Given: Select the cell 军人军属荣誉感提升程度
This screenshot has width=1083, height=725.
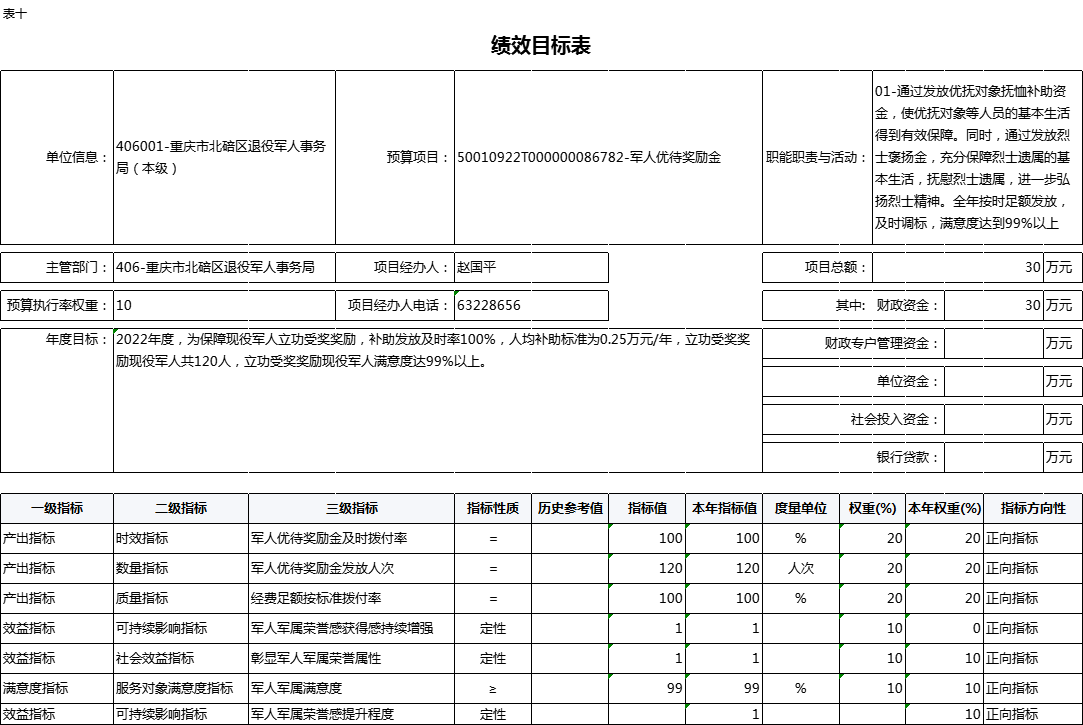Looking at the screenshot, I should (352, 715).
